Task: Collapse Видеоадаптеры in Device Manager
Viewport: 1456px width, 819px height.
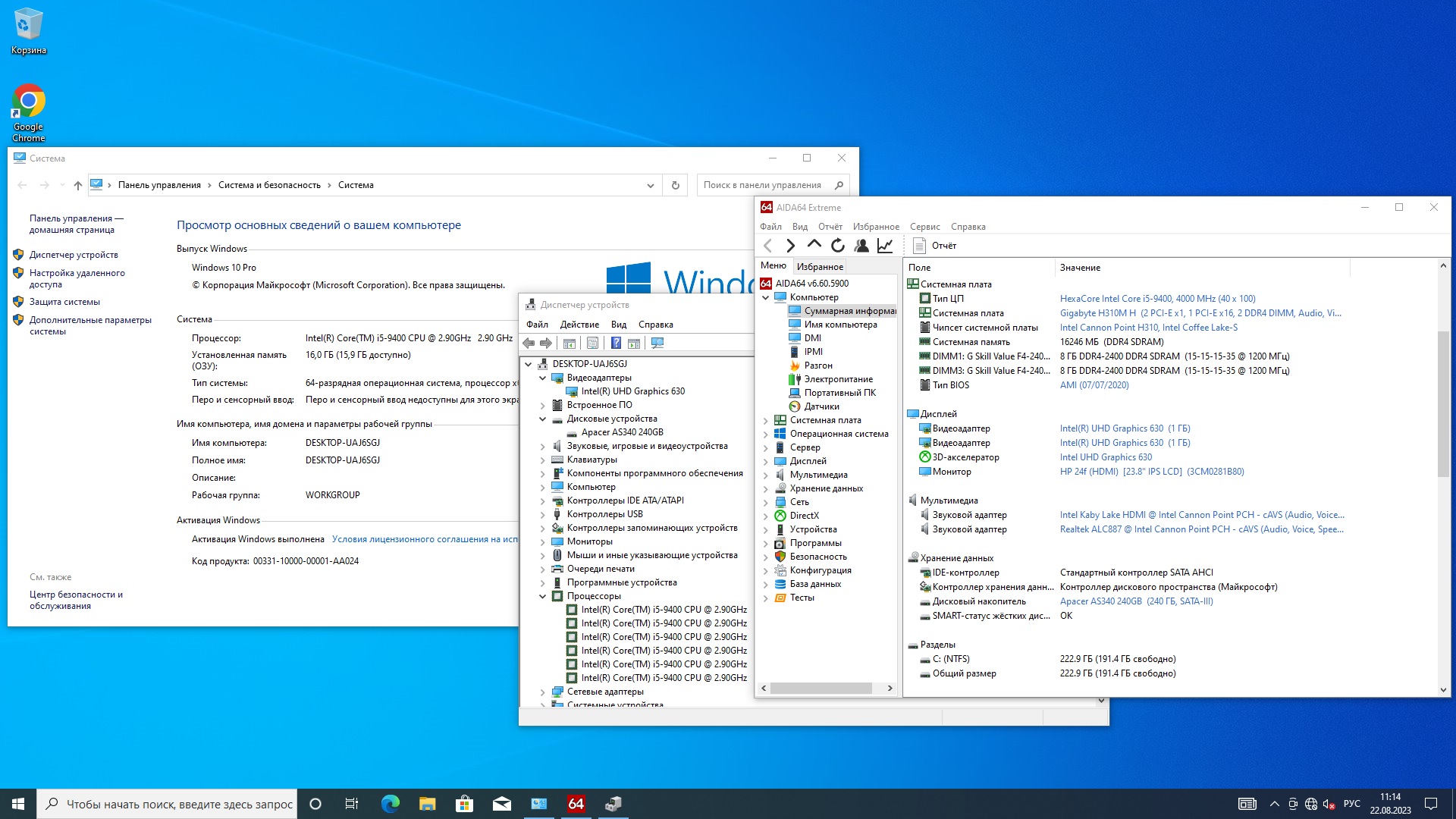Action: point(542,378)
